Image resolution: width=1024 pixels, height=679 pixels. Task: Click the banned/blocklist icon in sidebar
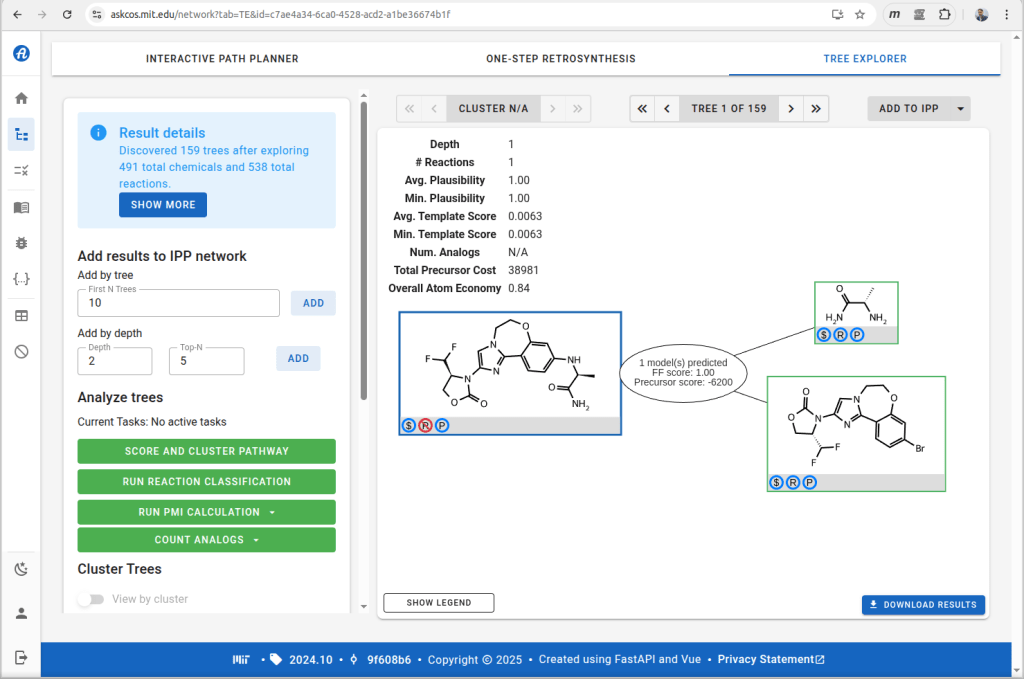click(21, 351)
